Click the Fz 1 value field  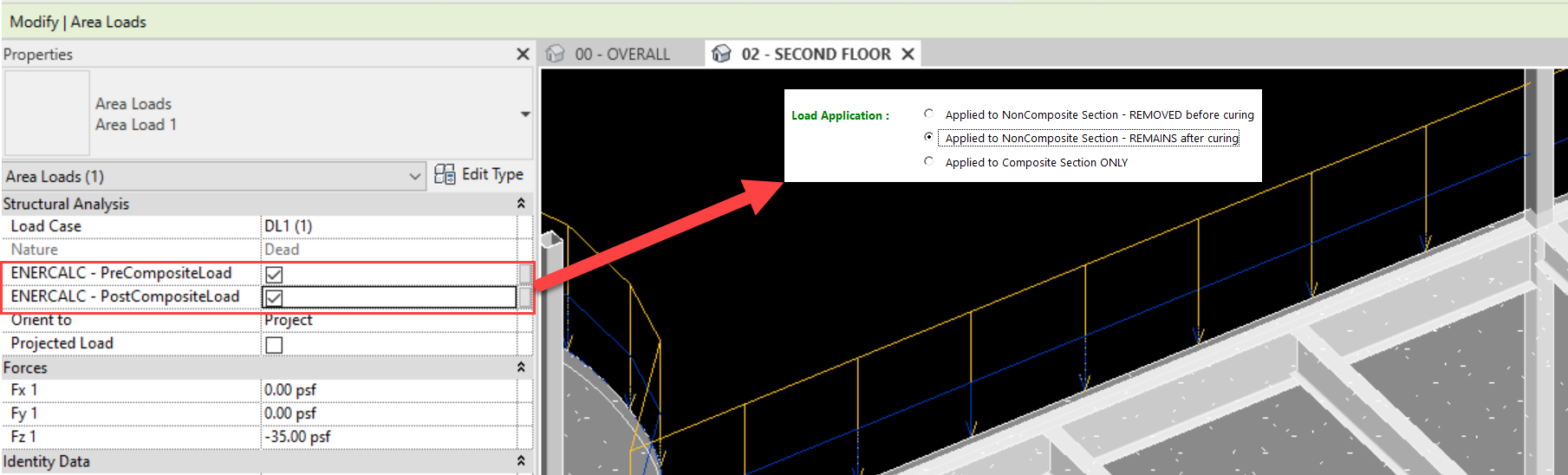388,437
